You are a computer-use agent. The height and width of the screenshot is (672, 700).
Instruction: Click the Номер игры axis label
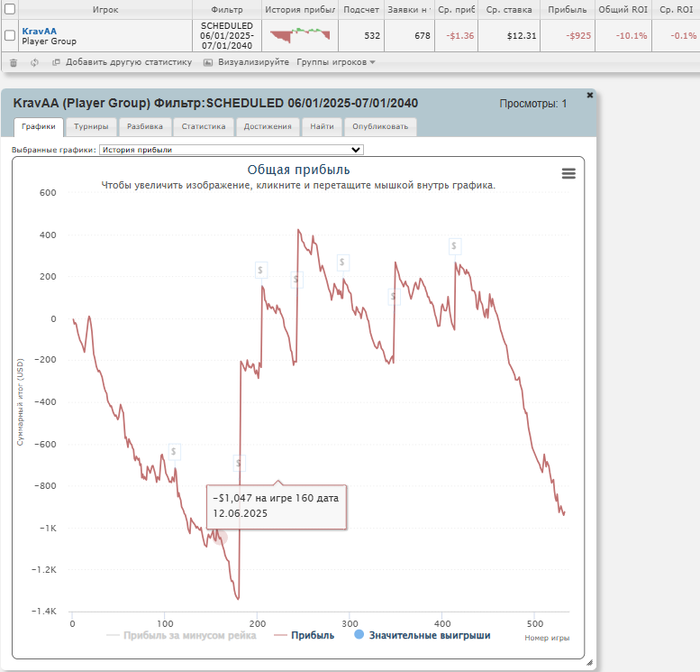pyautogui.click(x=547, y=638)
